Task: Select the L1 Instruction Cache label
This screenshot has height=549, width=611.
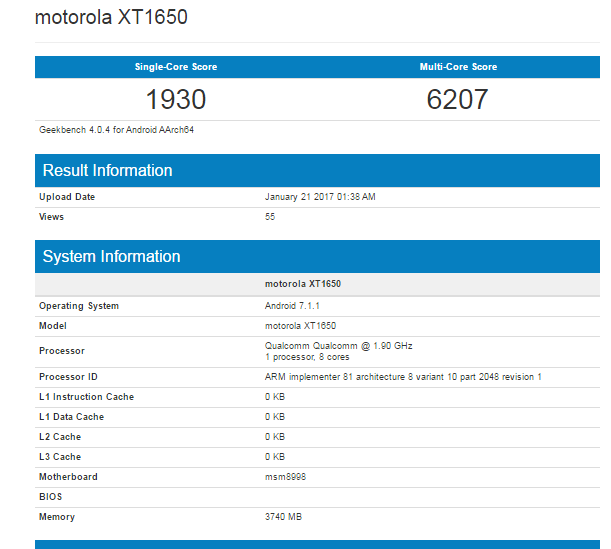Action: click(x=87, y=397)
